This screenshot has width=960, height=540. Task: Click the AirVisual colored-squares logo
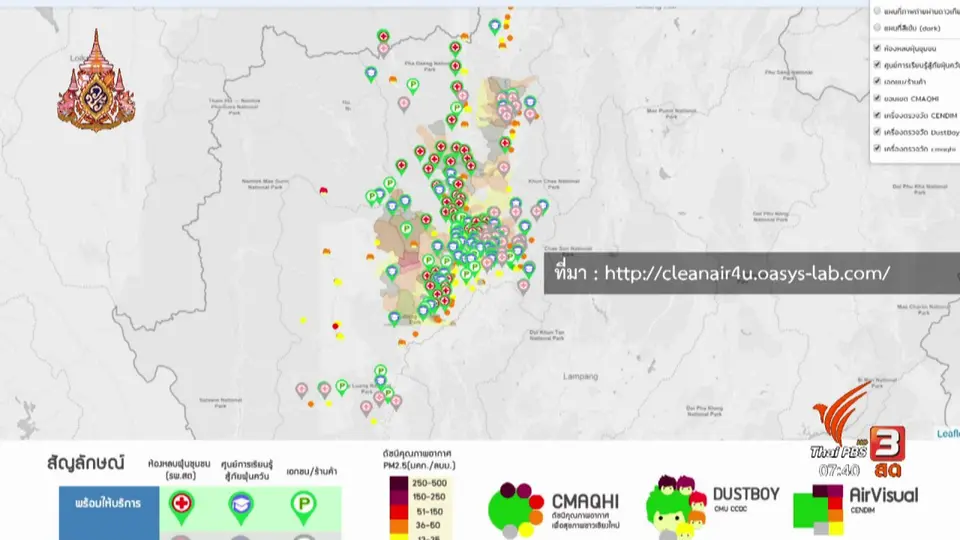tap(818, 509)
